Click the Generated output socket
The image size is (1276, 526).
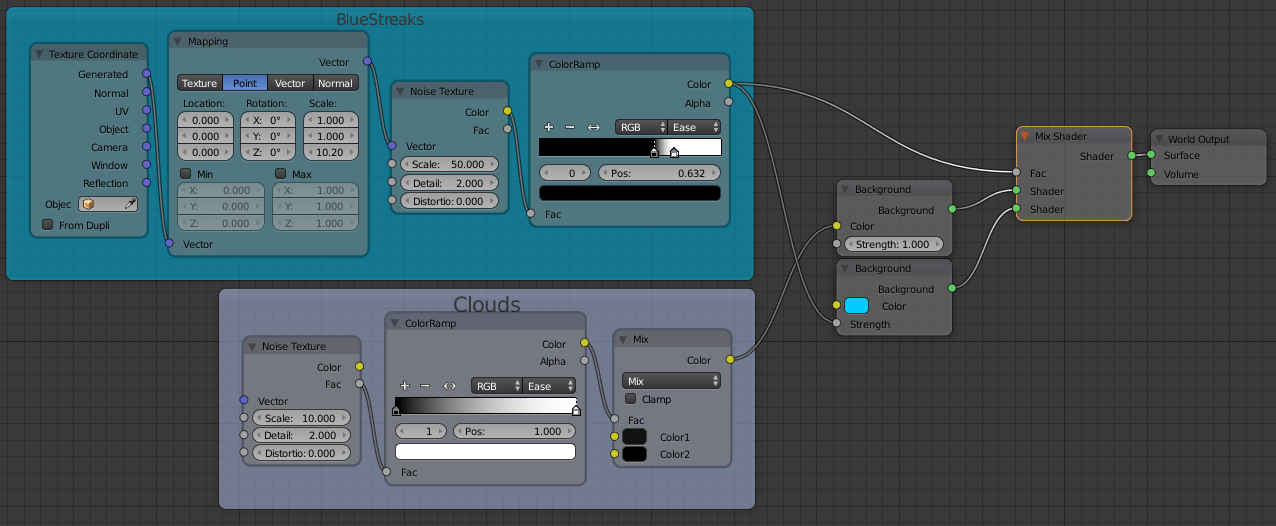146,74
